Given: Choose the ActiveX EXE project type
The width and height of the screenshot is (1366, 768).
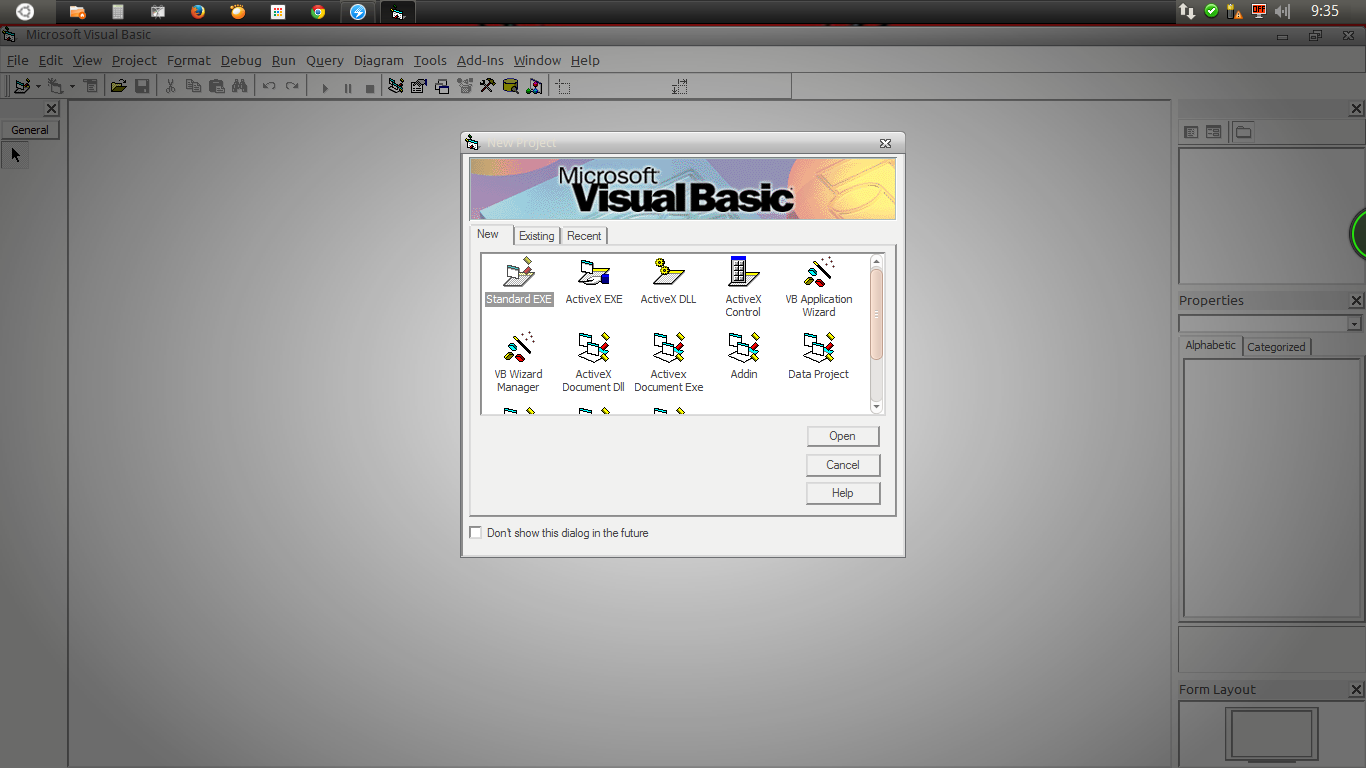Looking at the screenshot, I should [594, 281].
